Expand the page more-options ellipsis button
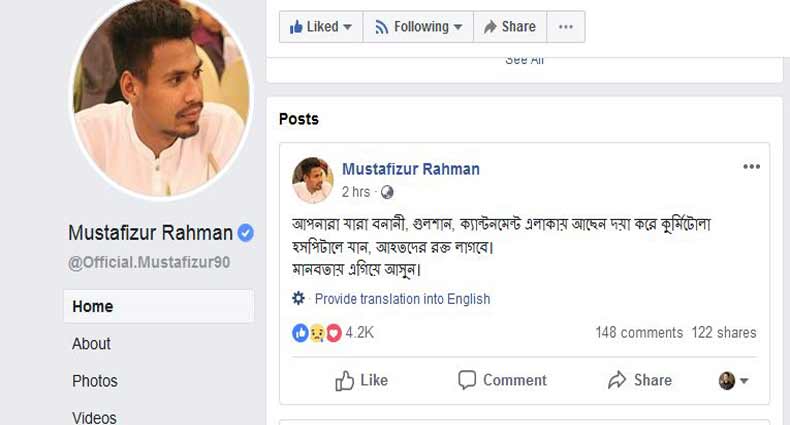This screenshot has height=425, width=790. (x=566, y=27)
